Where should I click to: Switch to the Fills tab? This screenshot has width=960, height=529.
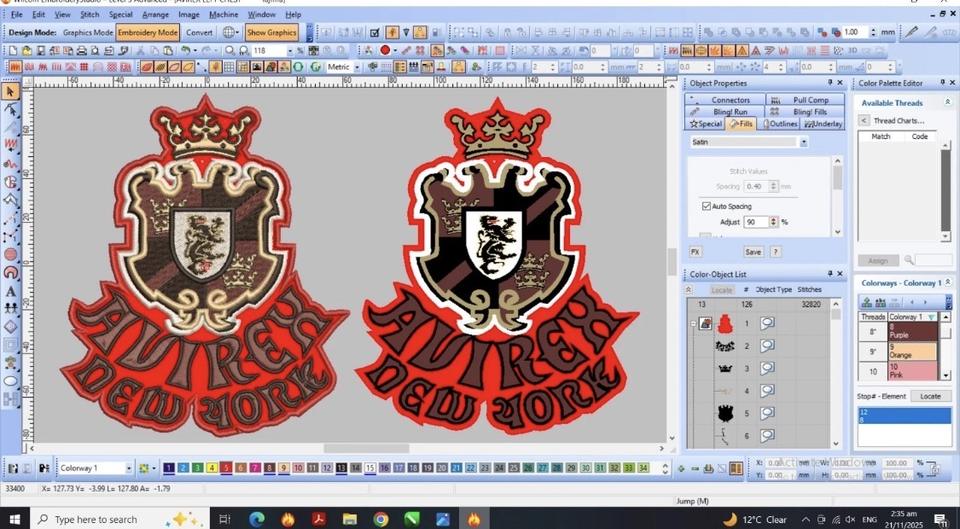(x=741, y=124)
